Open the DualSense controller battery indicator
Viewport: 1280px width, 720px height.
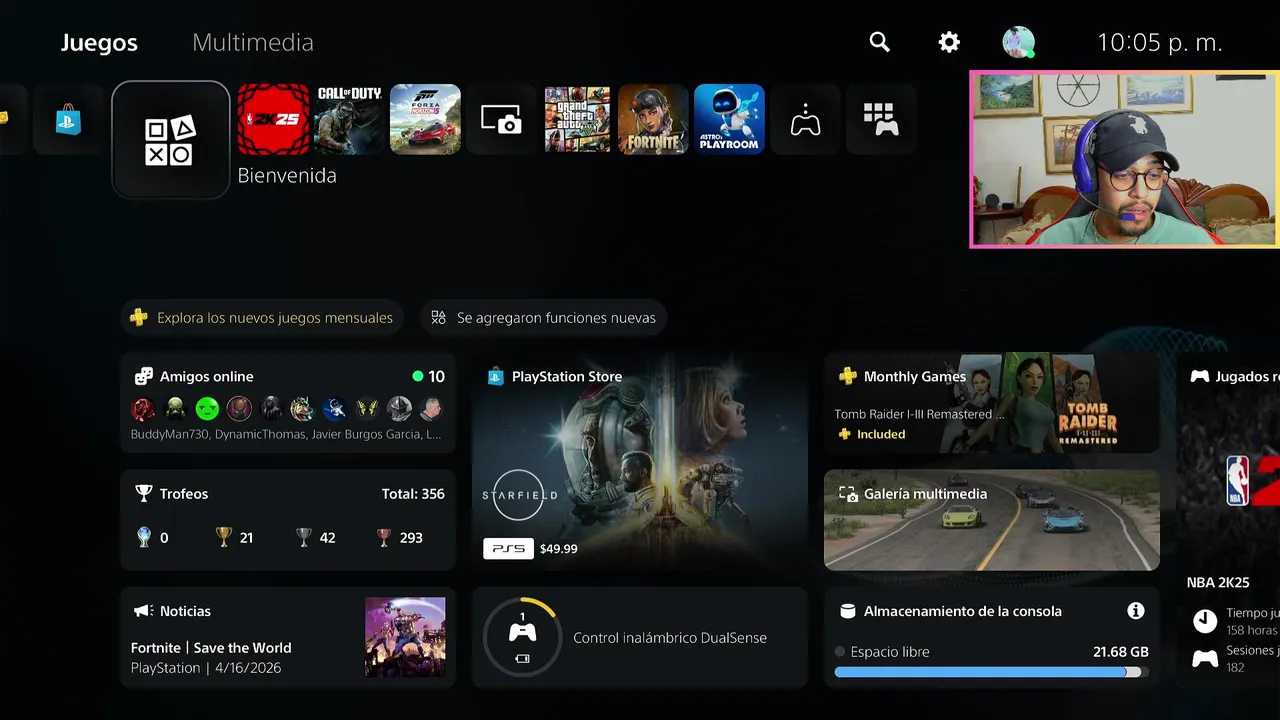[x=522, y=637]
